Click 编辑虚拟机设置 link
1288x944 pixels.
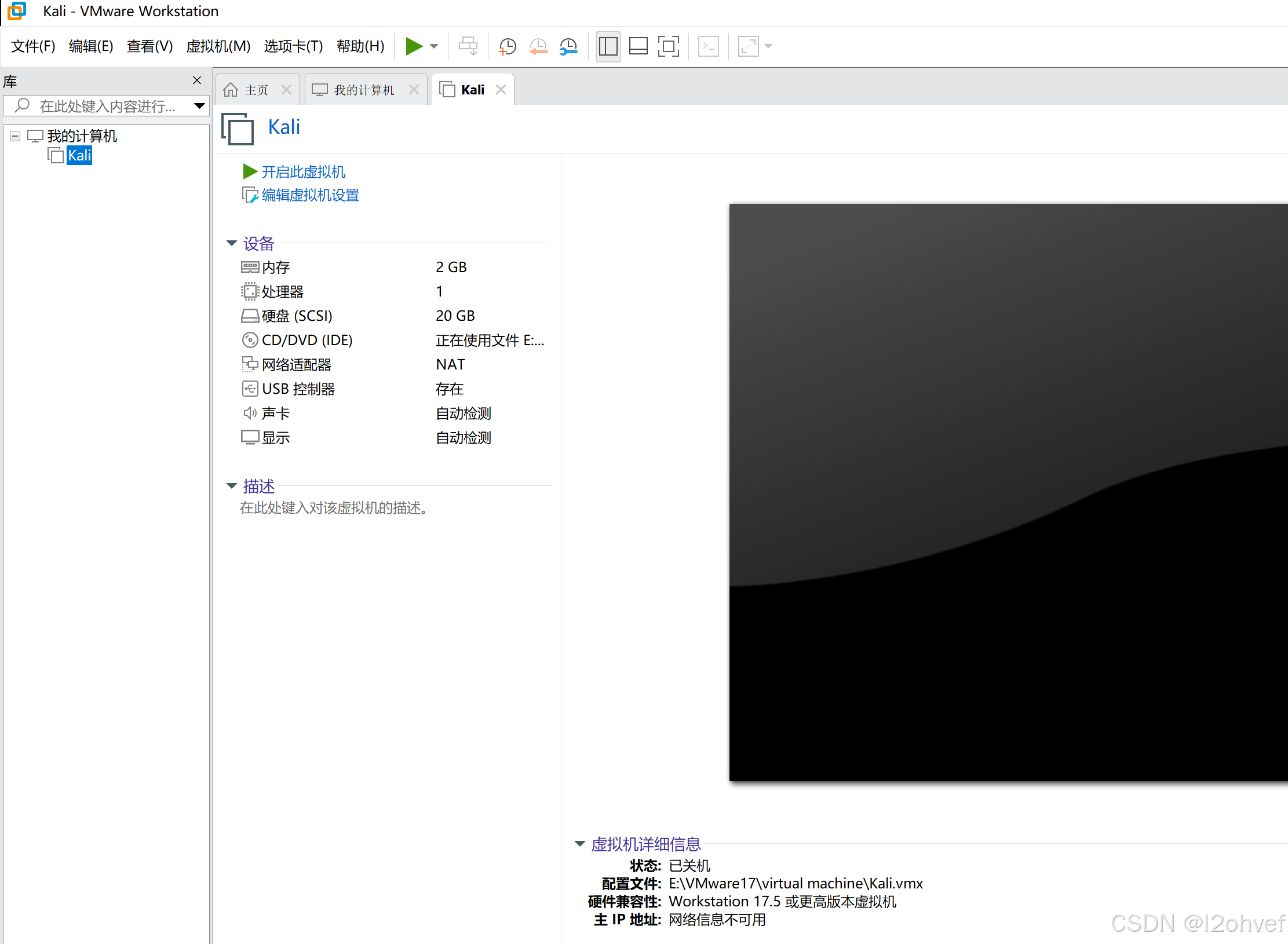tap(310, 196)
